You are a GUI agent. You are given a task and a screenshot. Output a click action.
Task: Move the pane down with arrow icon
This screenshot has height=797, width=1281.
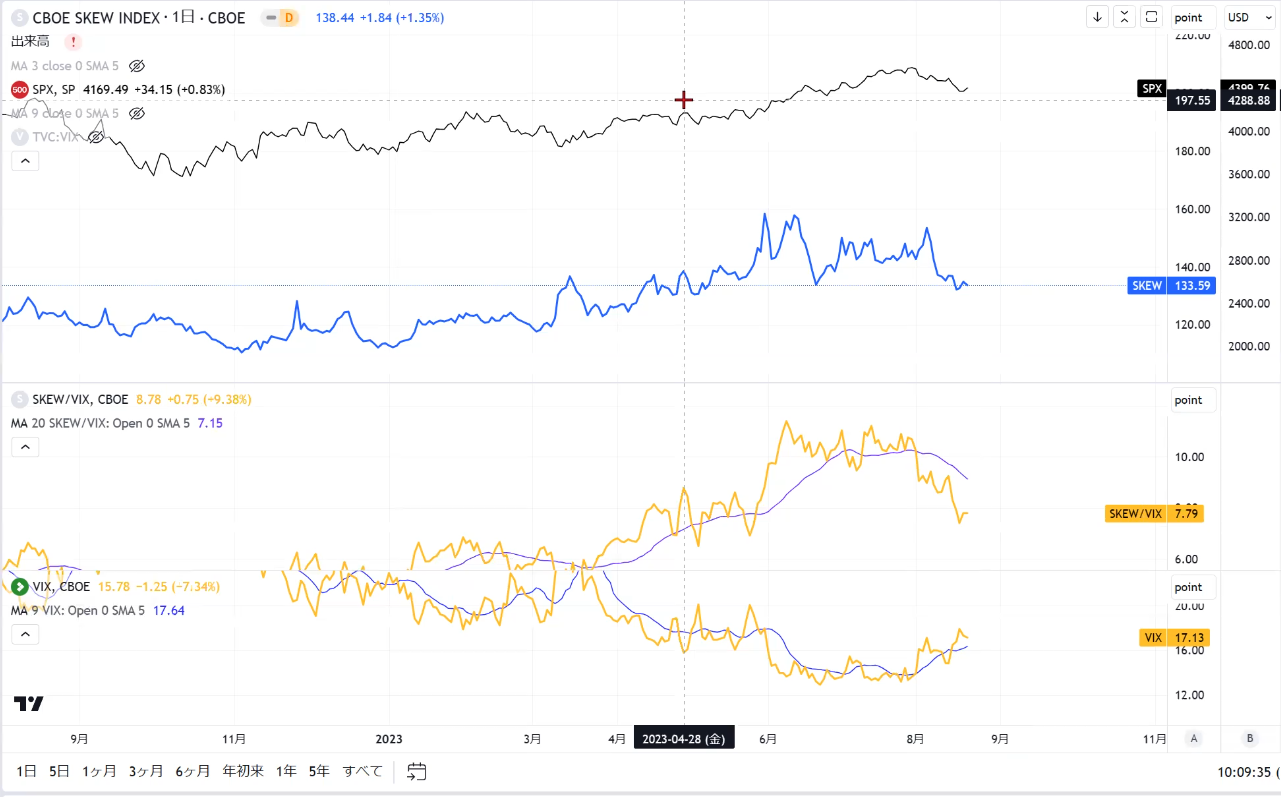point(1098,17)
